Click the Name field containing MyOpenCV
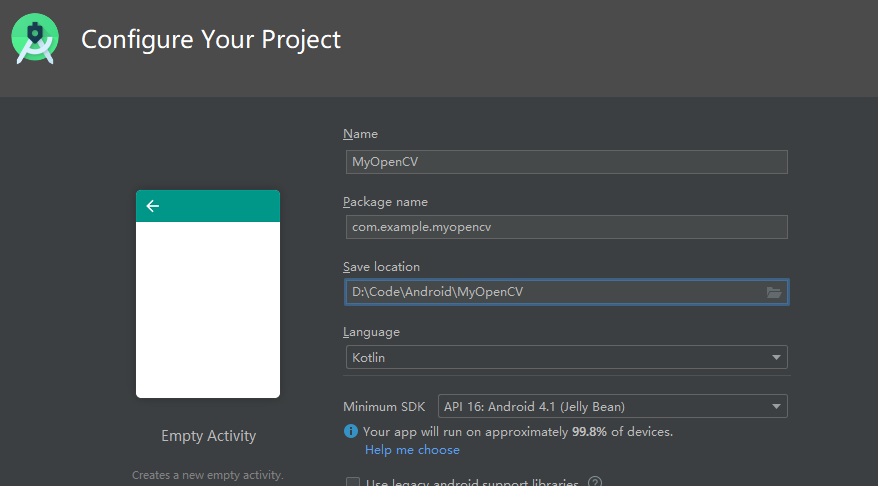 tap(566, 162)
